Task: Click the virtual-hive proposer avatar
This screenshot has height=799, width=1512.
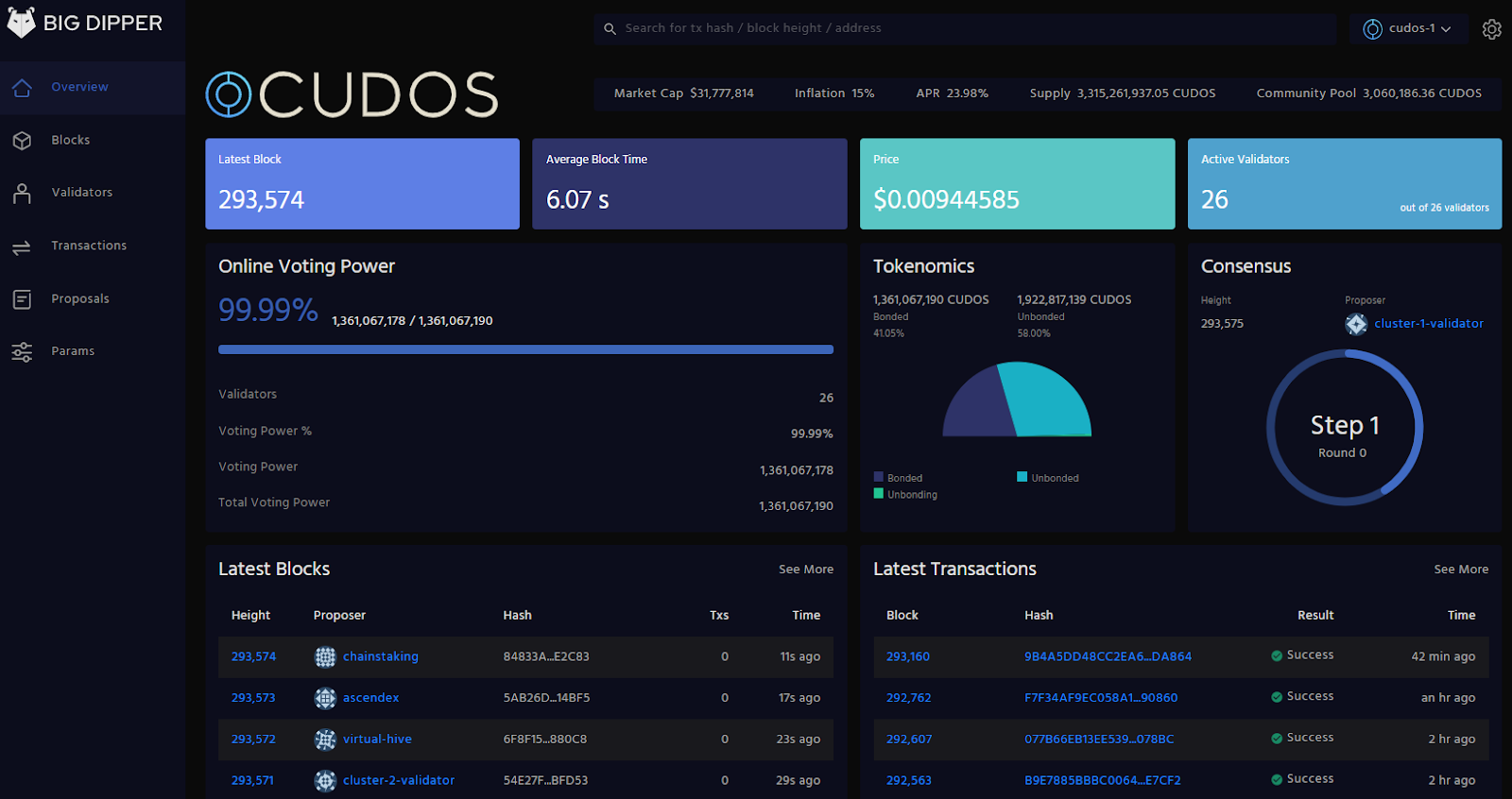Action: pyautogui.click(x=325, y=739)
